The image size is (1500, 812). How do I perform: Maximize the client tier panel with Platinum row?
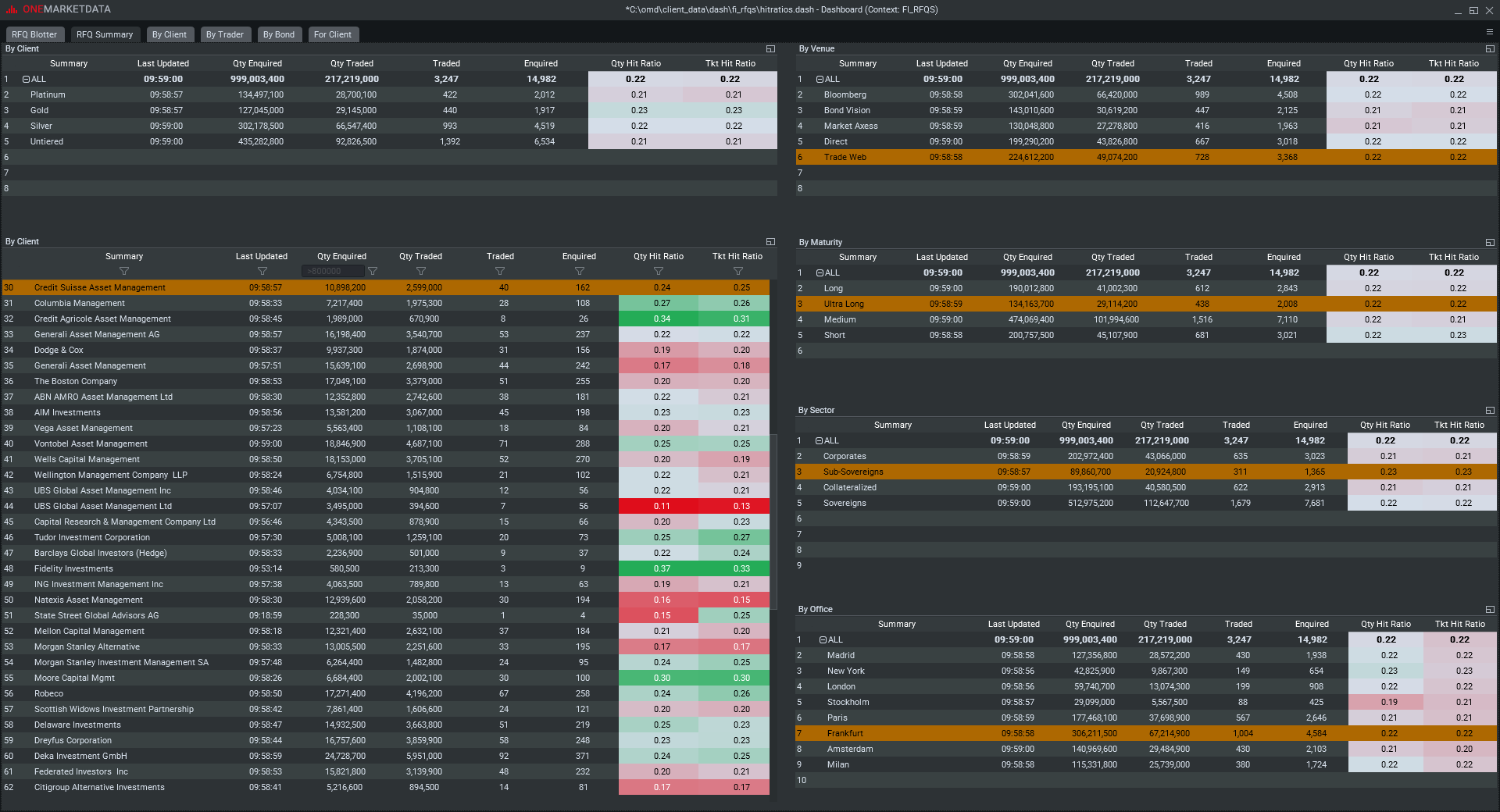coord(770,48)
